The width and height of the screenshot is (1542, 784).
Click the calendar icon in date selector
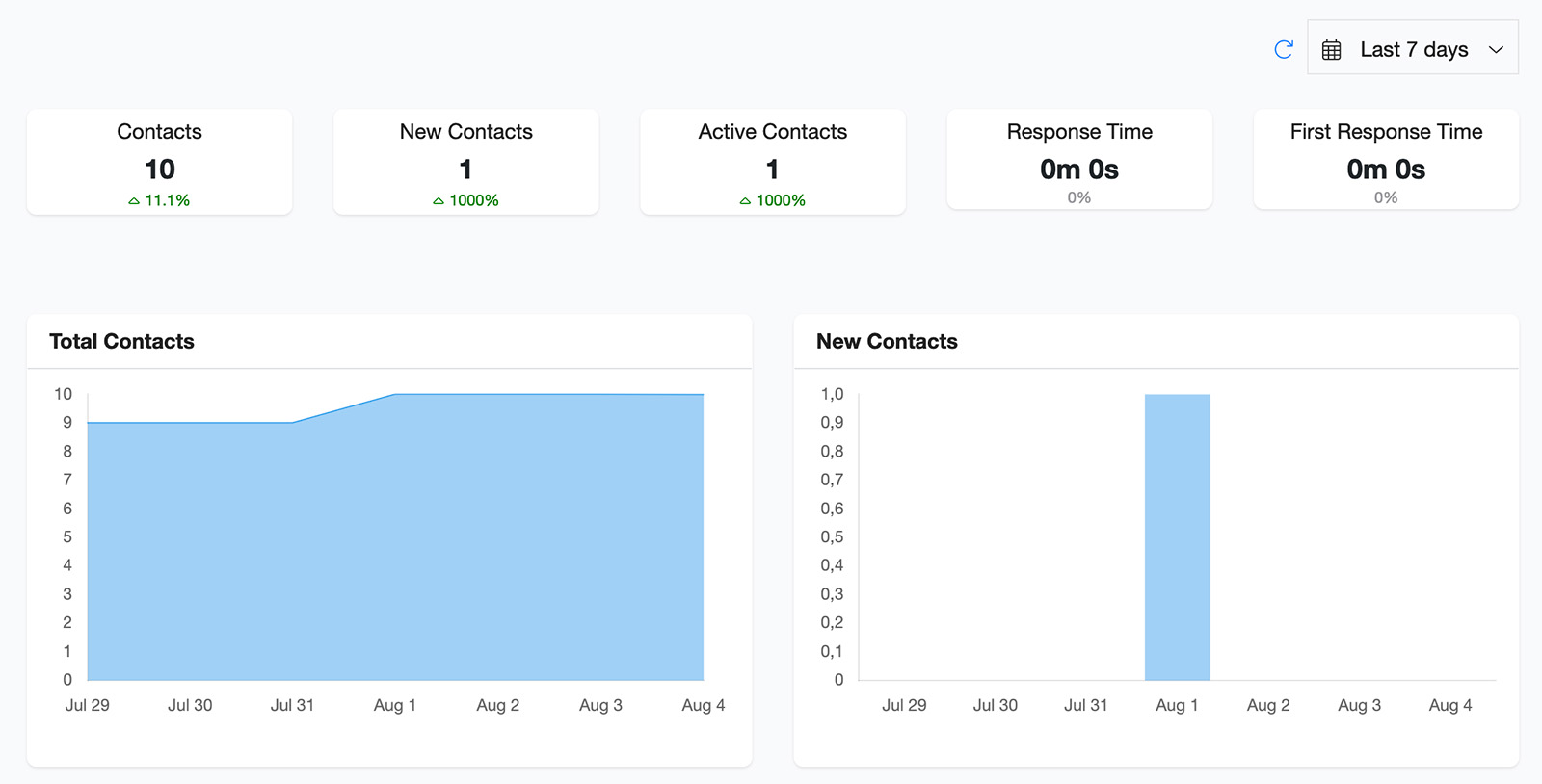(x=1331, y=50)
